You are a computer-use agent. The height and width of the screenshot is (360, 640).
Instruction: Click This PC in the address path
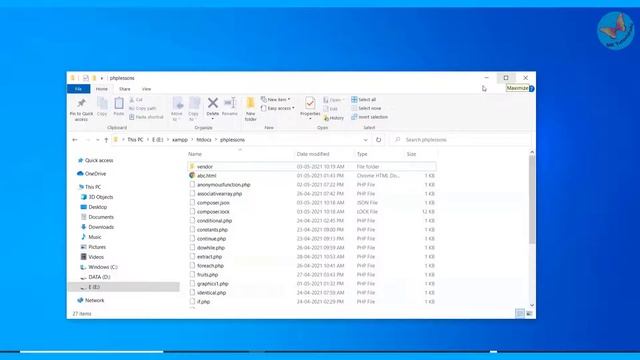pos(135,140)
